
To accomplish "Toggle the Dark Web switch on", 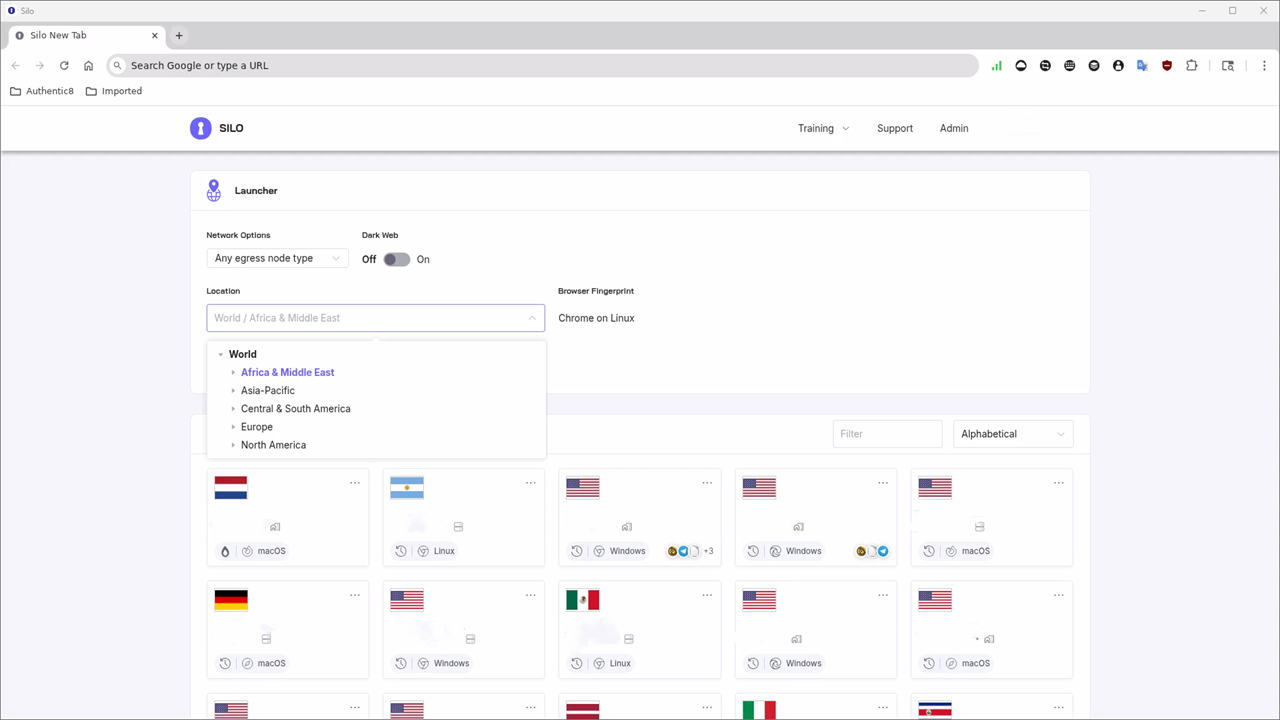I will [397, 259].
